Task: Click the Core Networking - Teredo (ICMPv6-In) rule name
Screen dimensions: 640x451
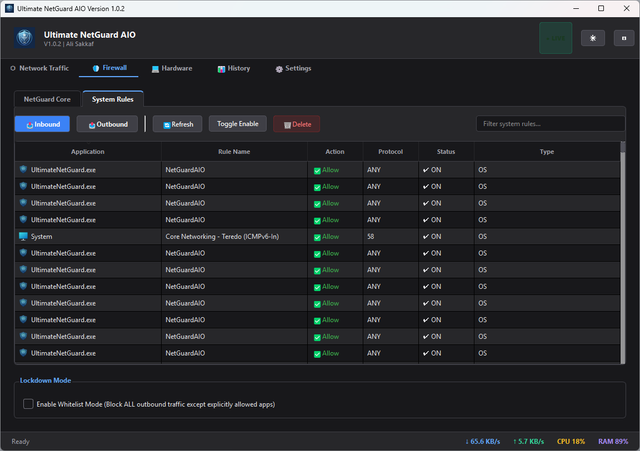Action: coord(222,236)
